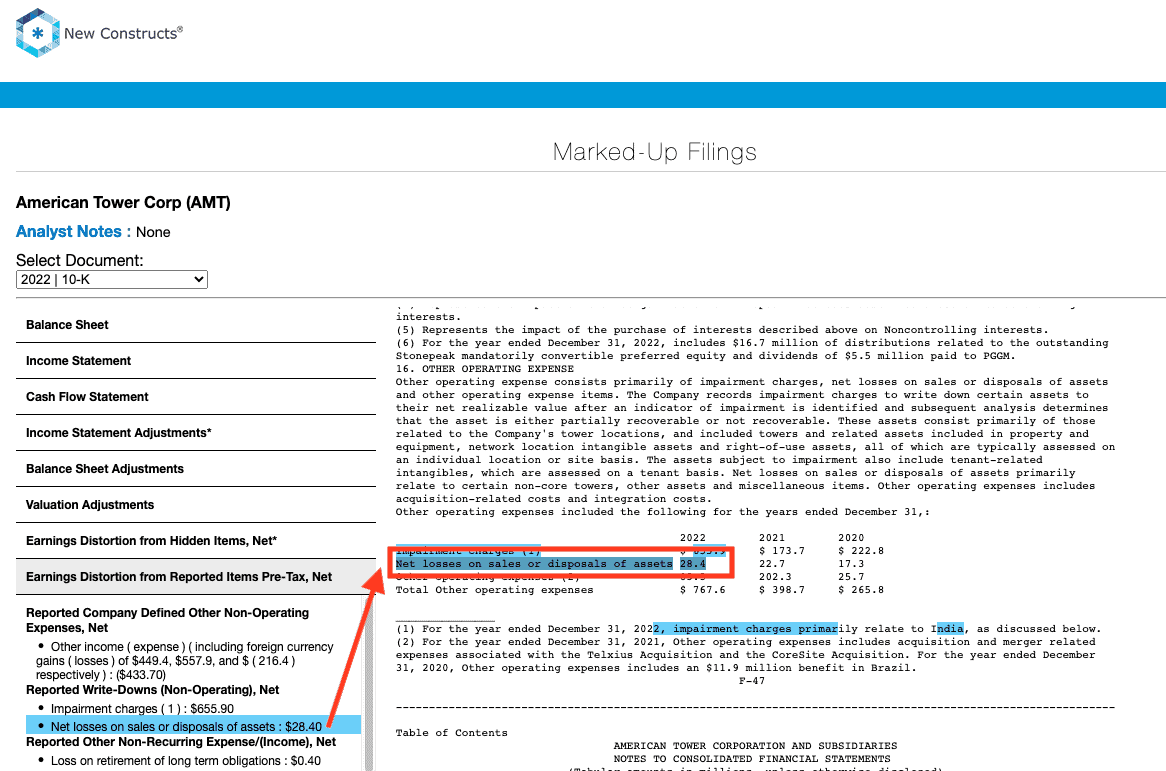Open the Select Document dropdown showing 2022 | 10-K
The image size is (1166, 771).
tap(112, 280)
